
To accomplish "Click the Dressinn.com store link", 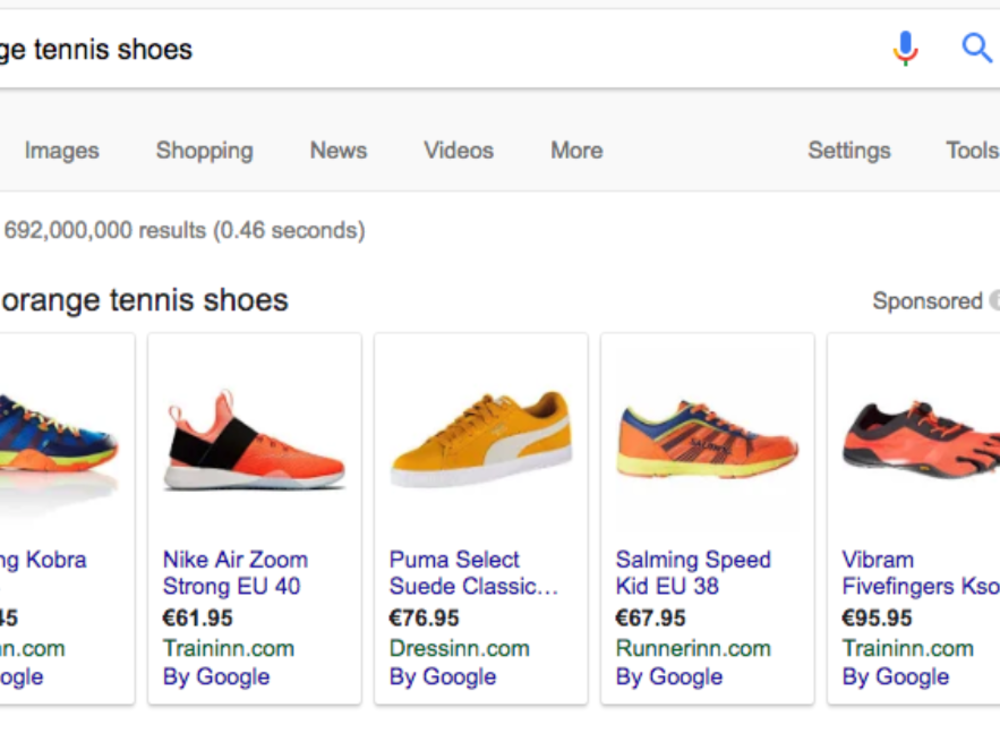I will point(460,648).
